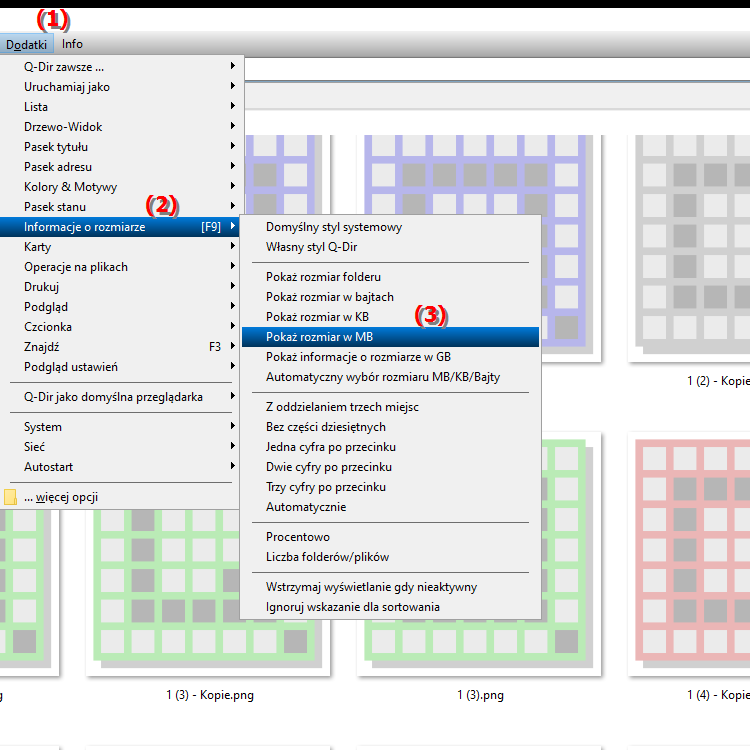Select Dwie cyfry po przecinku
This screenshot has width=750, height=750.
pos(390,467)
